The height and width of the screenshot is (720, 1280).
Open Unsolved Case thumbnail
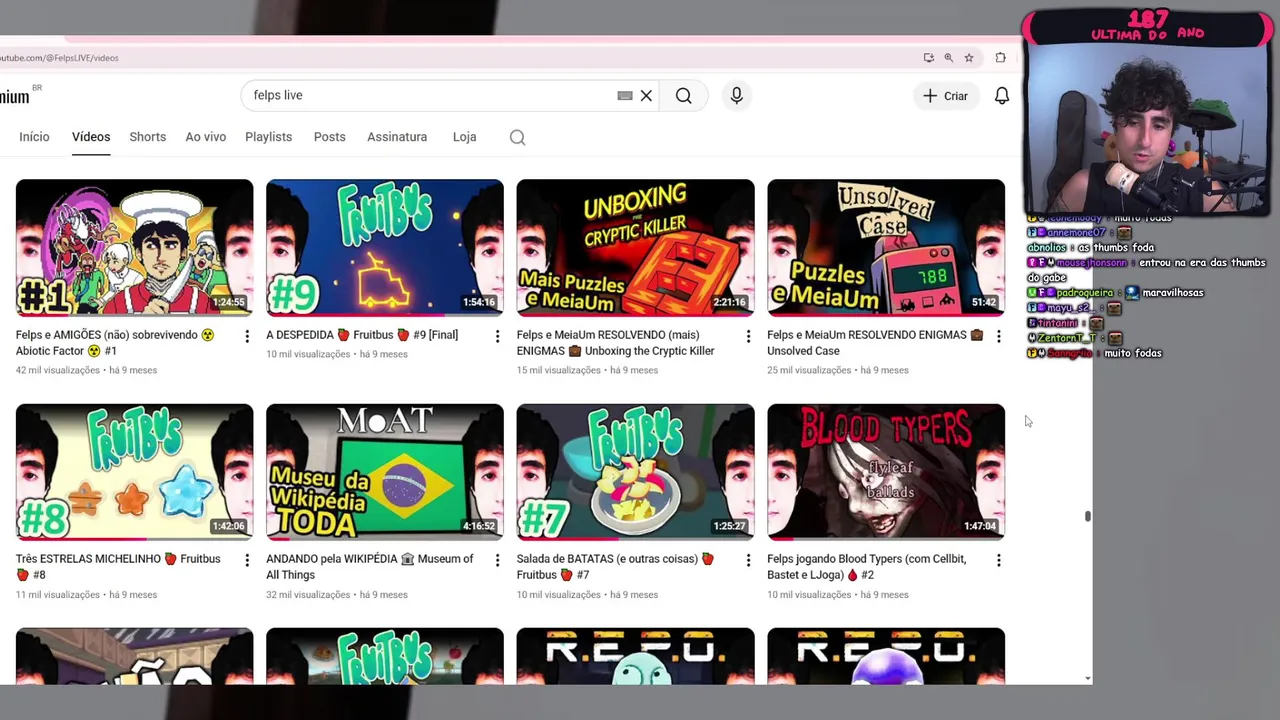tap(886, 247)
